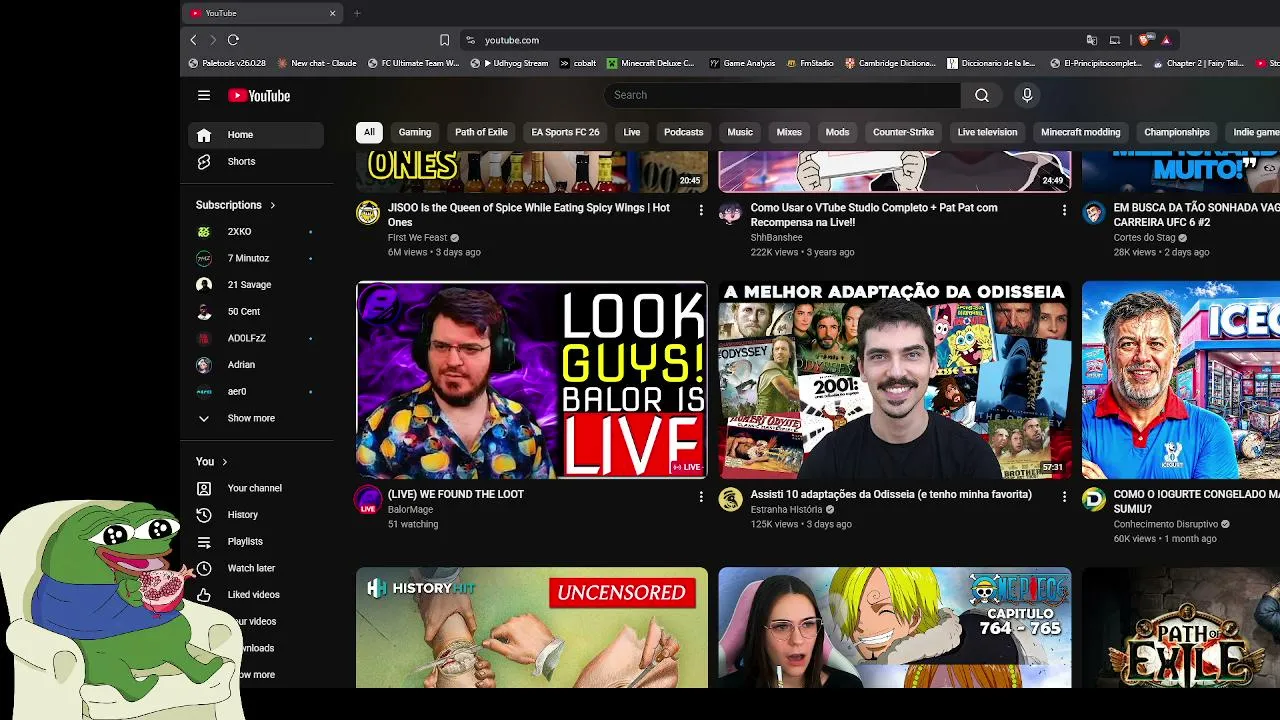Close the YouTube browser tab

coord(332,13)
